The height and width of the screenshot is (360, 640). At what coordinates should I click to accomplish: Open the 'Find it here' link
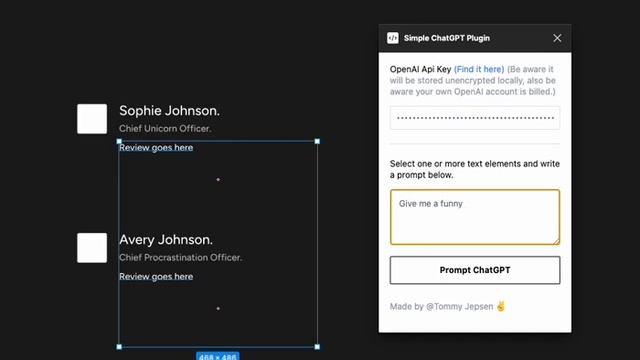[x=479, y=69]
